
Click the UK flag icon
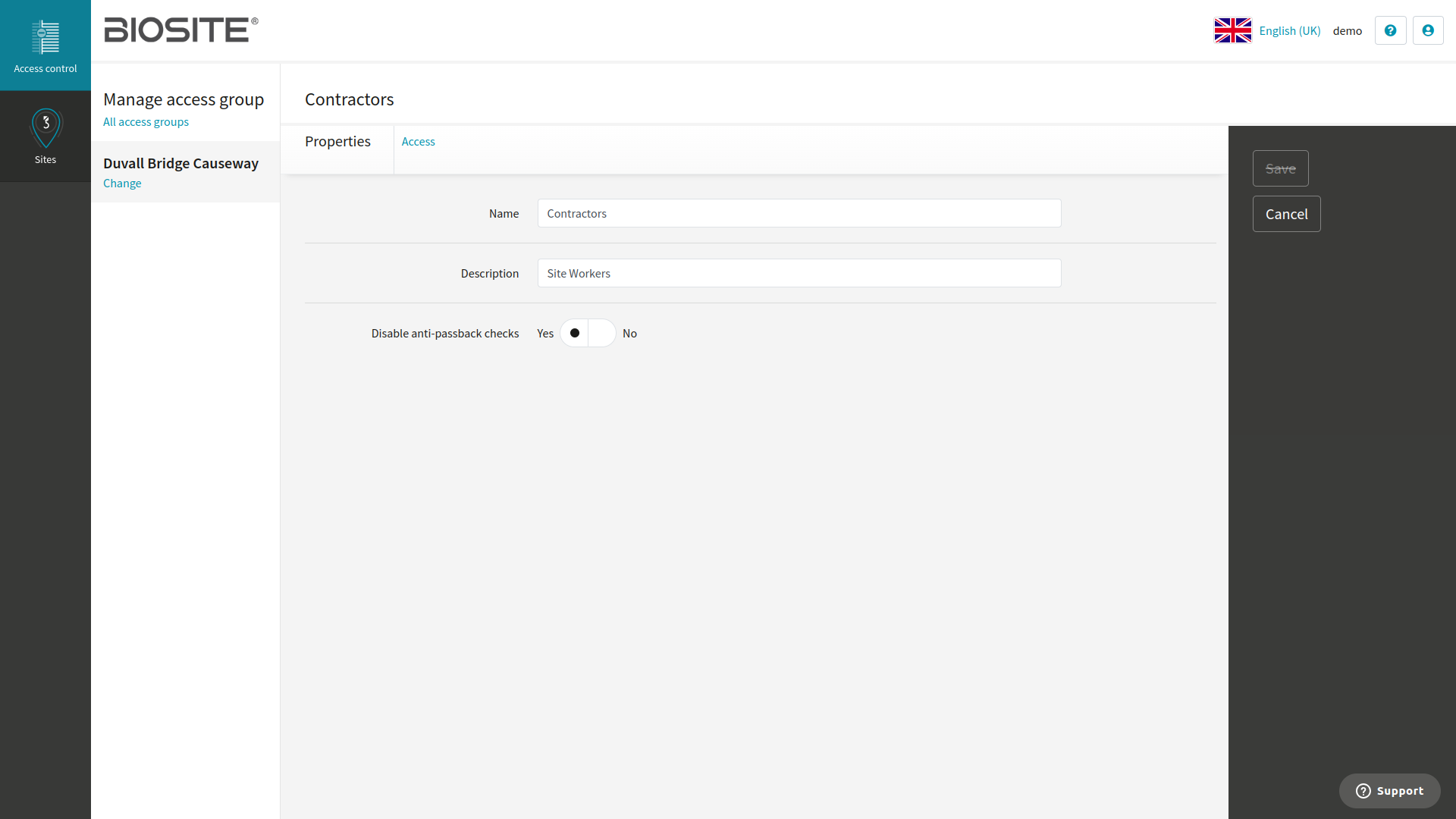pyautogui.click(x=1232, y=30)
